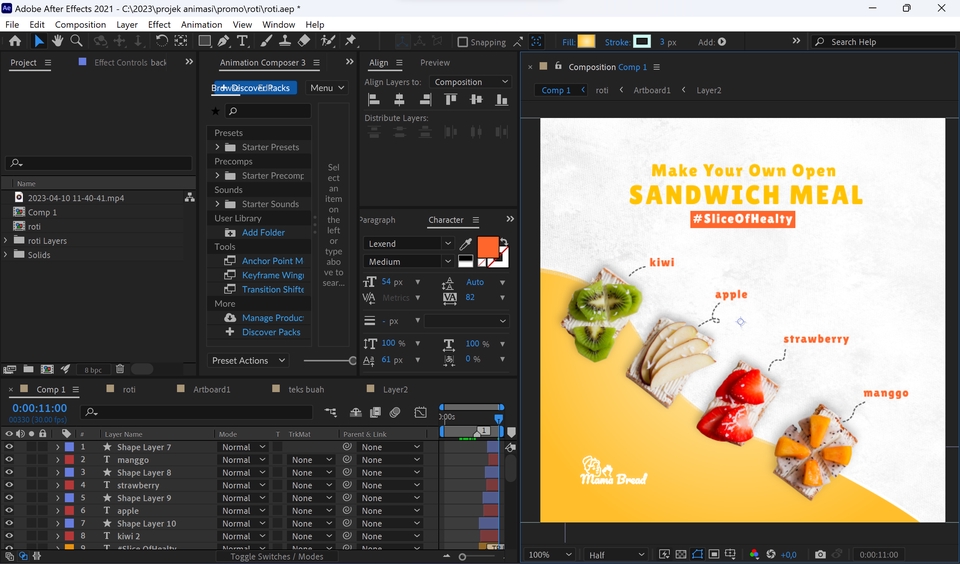960x564 pixels.
Task: Select the Zoom magnifier tool
Action: (77, 41)
